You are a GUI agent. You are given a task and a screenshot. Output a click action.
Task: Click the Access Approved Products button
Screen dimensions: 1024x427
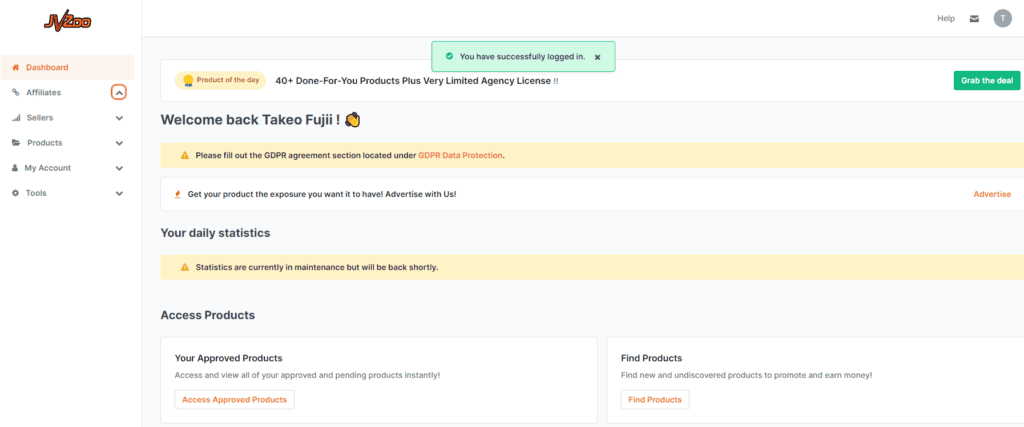(234, 400)
